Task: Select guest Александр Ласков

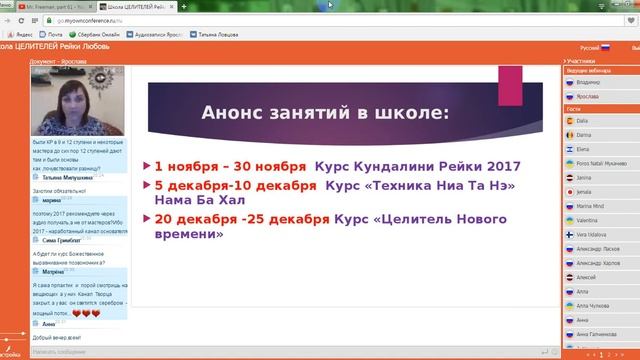Action: 602,249
